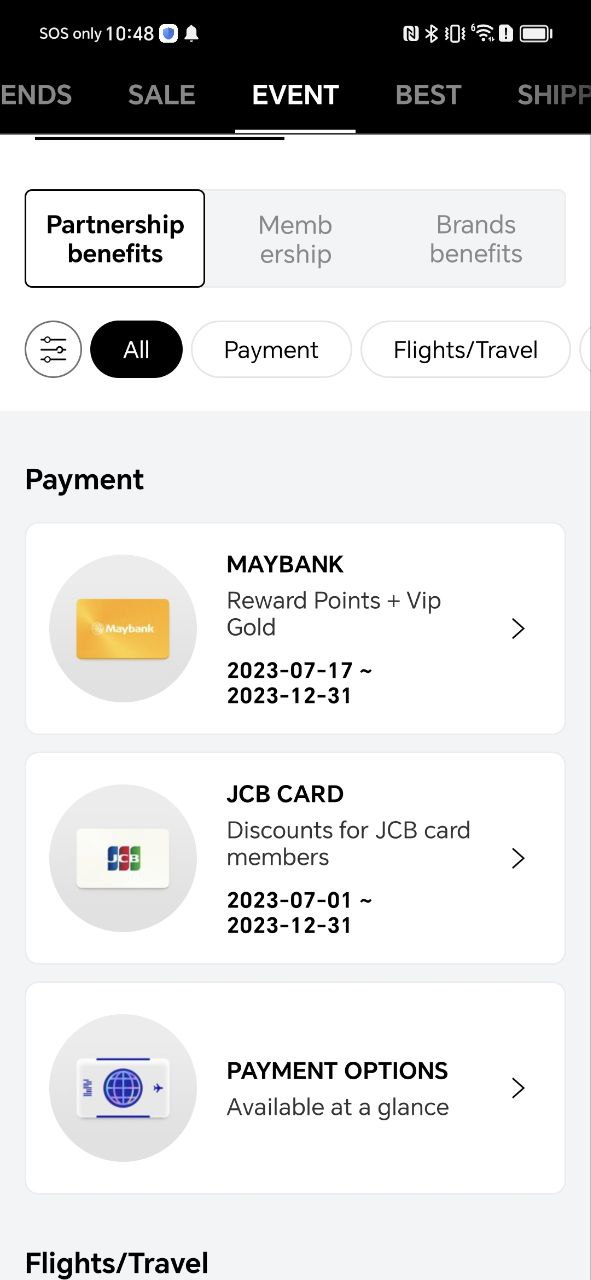Switch to the BEST tab

428,95
